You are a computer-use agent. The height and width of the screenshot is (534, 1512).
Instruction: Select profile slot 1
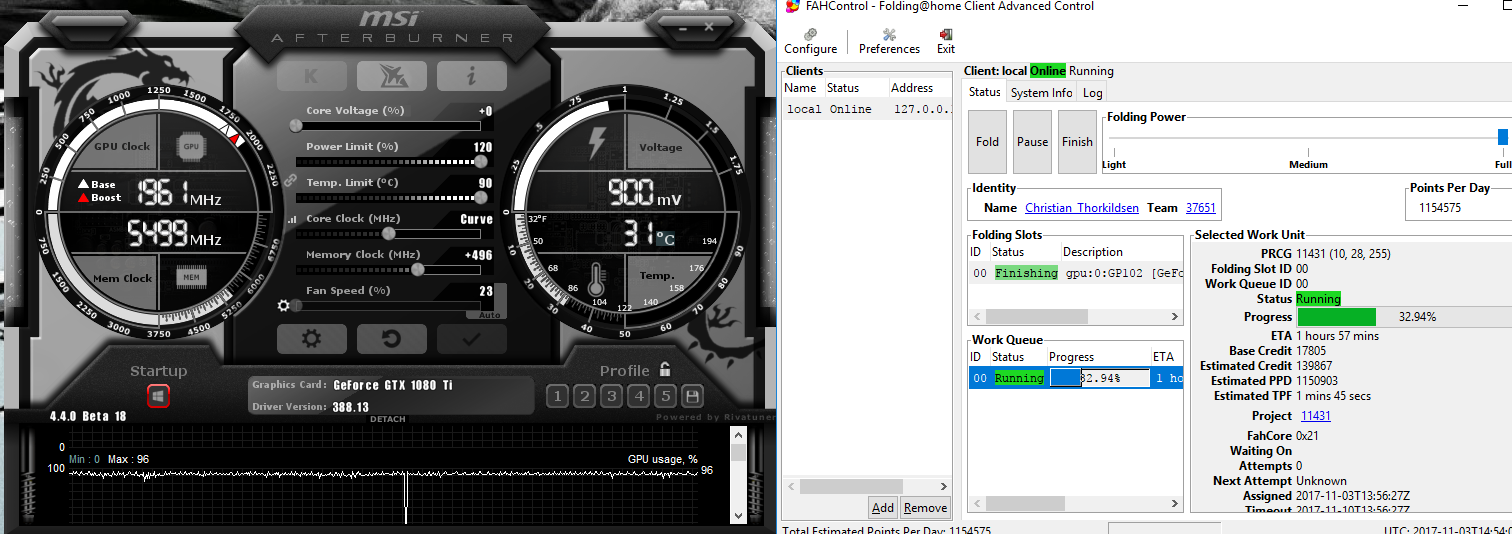click(558, 396)
